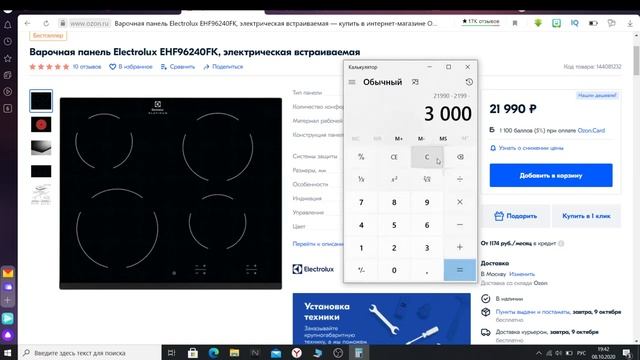Add product to favorites heart link
Viewport: 640px width, 360px height.
click(131, 67)
